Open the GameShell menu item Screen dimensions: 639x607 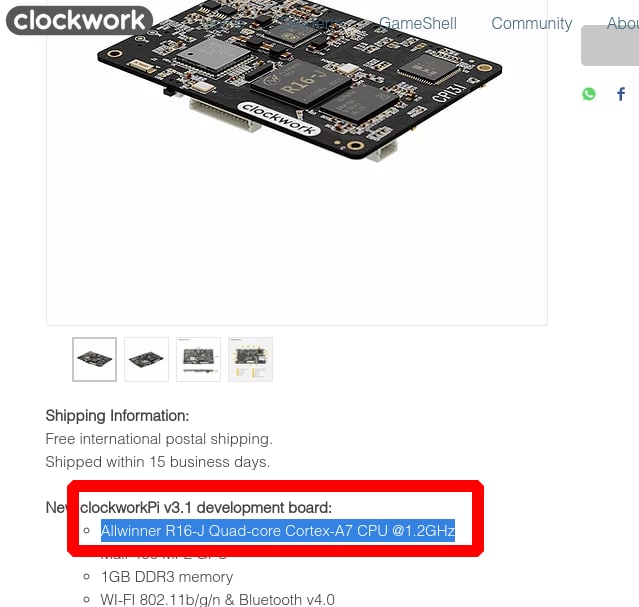tap(418, 24)
